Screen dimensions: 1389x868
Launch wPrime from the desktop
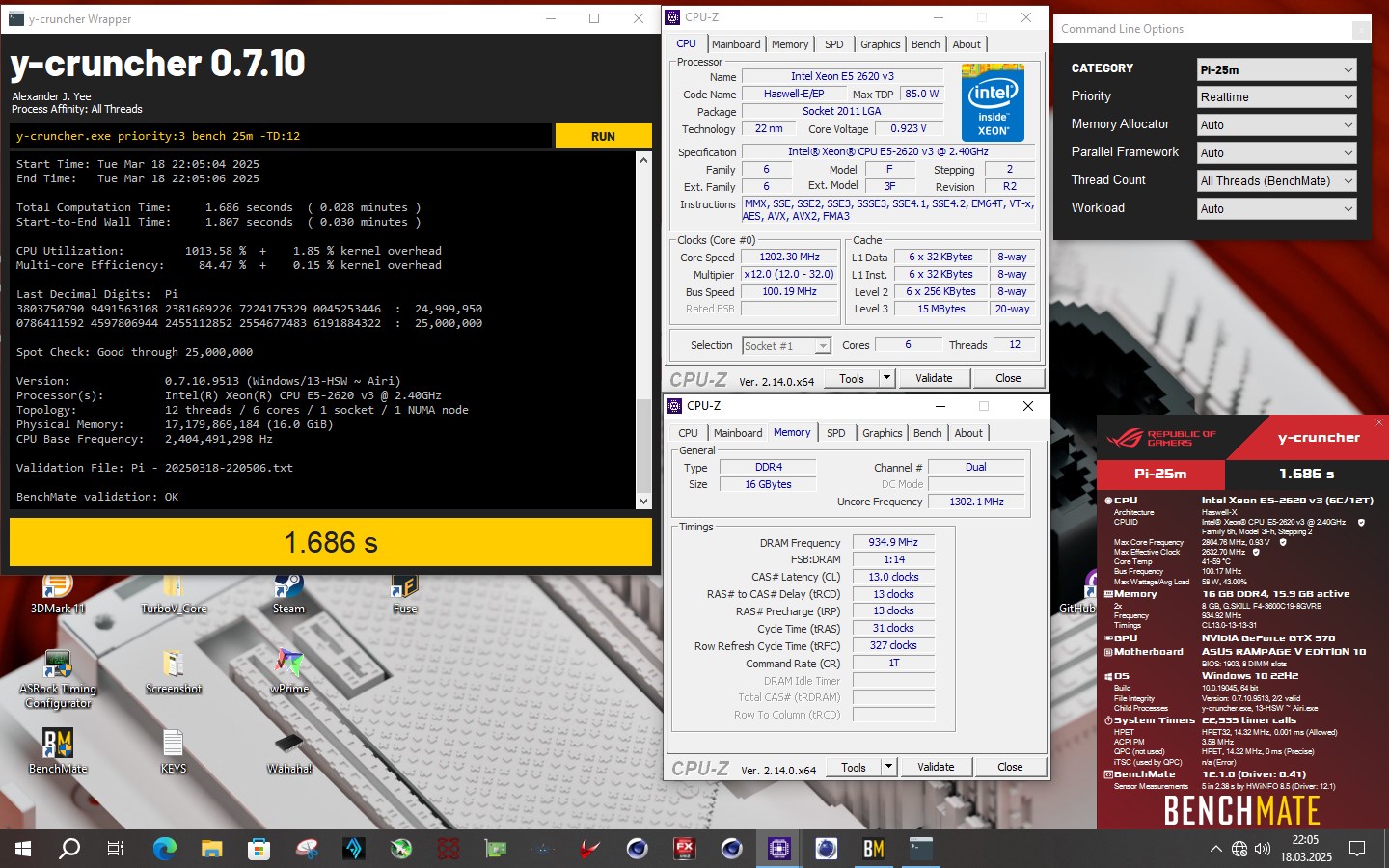[289, 672]
